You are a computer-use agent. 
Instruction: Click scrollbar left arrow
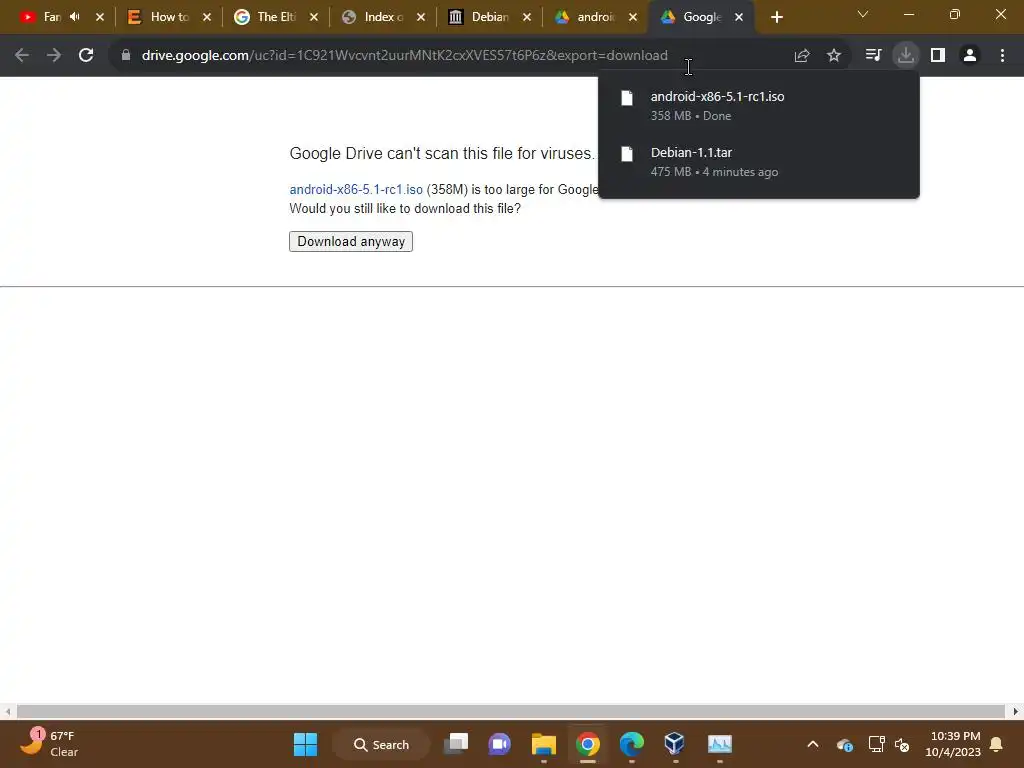point(7,711)
